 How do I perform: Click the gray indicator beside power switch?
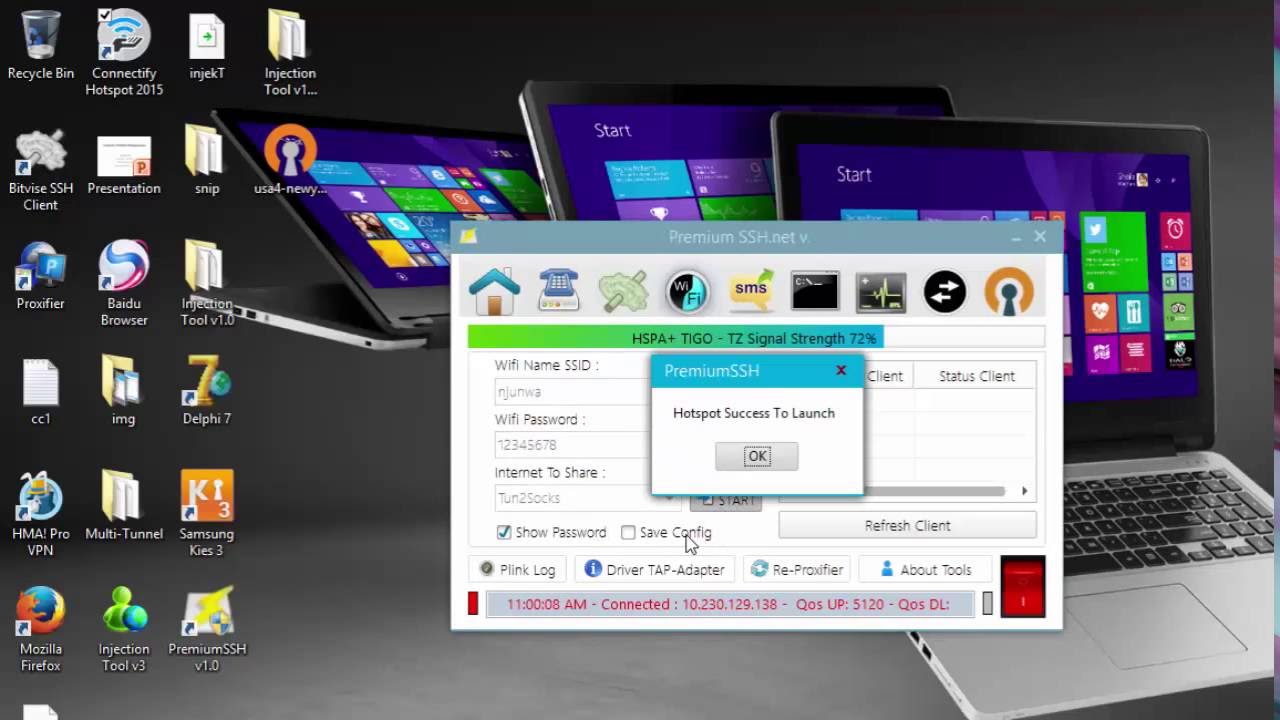(x=987, y=603)
